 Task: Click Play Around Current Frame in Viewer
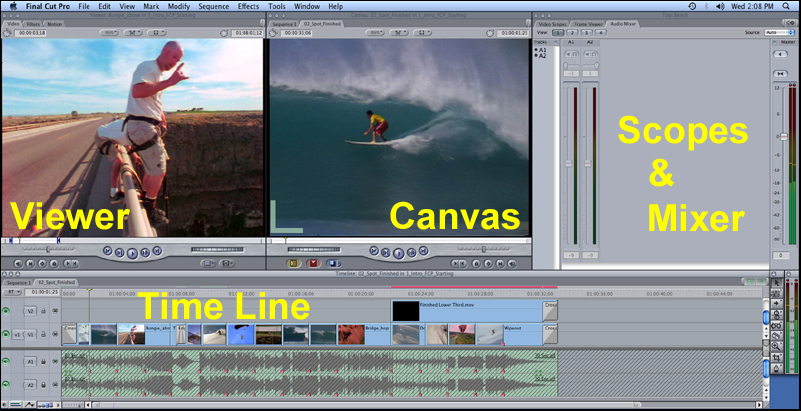(x=145, y=252)
